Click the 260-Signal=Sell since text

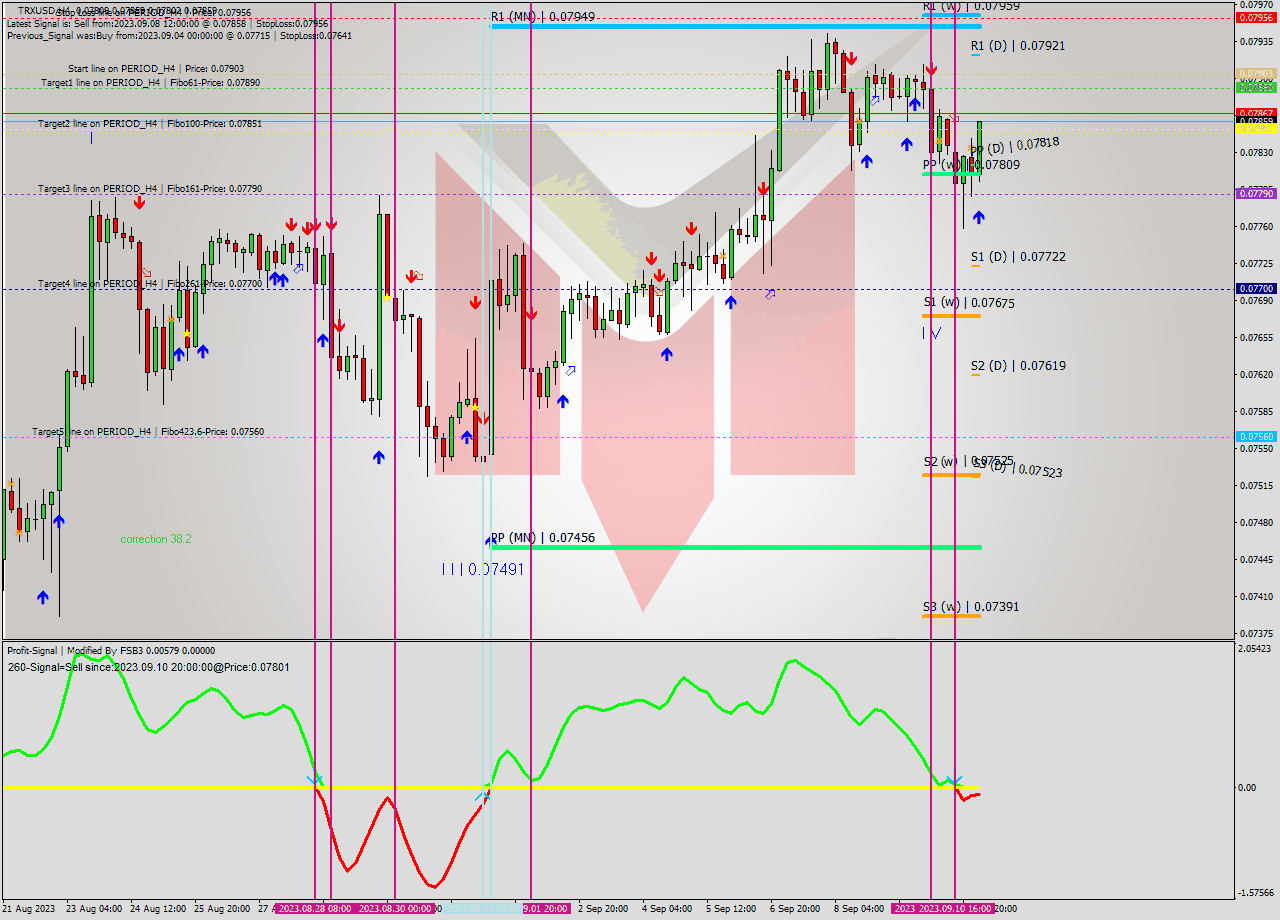tap(148, 667)
